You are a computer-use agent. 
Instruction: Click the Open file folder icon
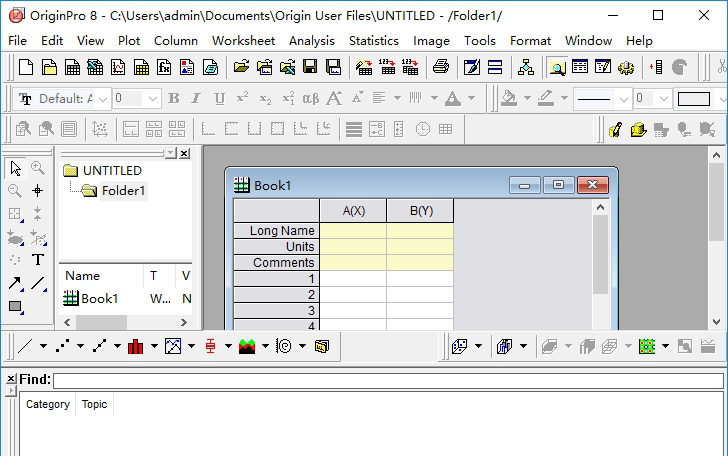click(x=241, y=67)
